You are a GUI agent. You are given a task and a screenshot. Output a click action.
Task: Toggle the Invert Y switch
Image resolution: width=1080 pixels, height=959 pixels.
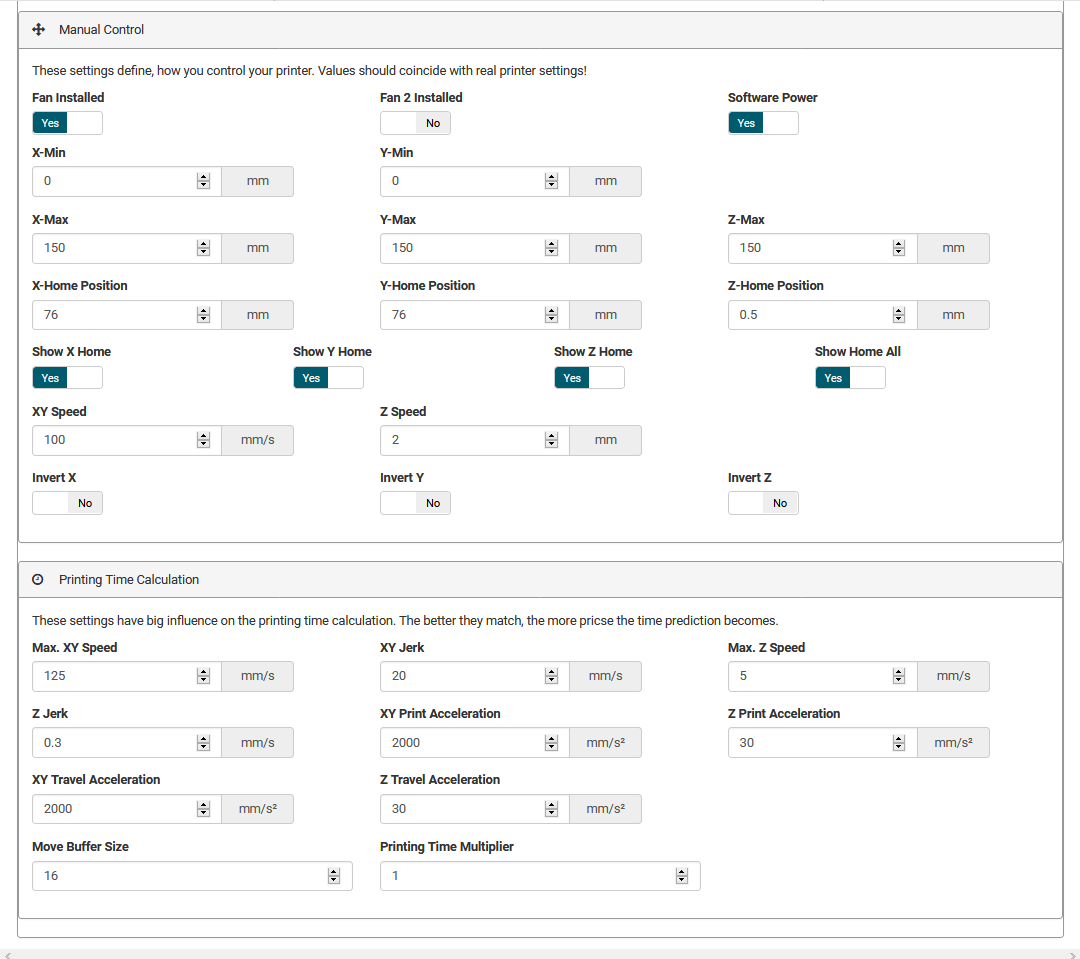[x=415, y=503]
